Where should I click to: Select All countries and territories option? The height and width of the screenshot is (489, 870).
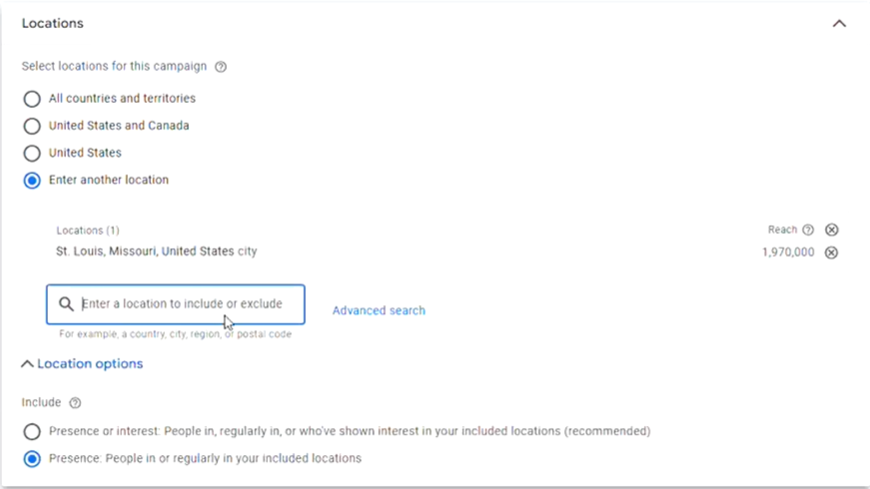click(x=32, y=99)
